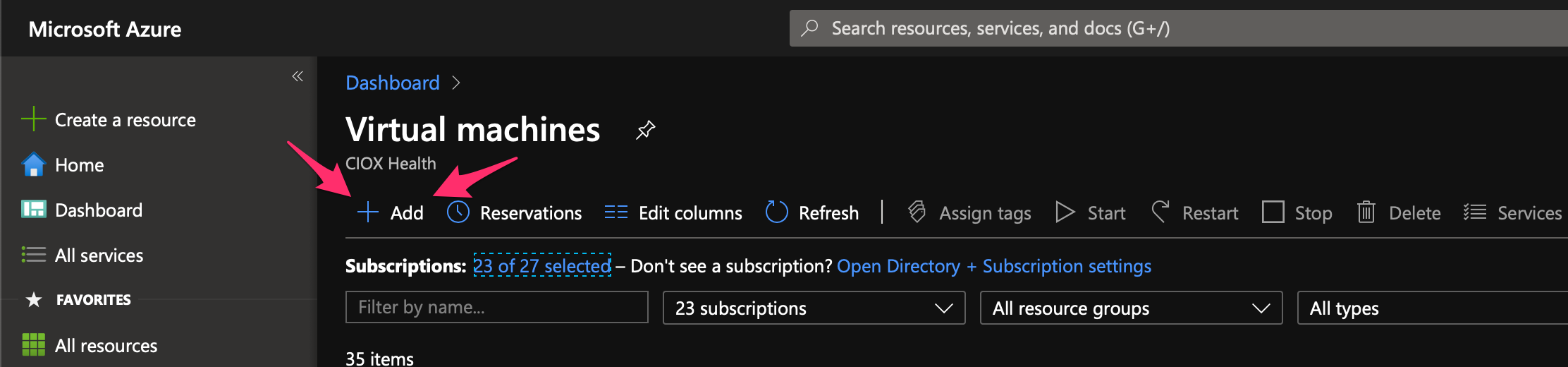
Task: Open Reservations label from the toolbar
Action: tap(531, 213)
